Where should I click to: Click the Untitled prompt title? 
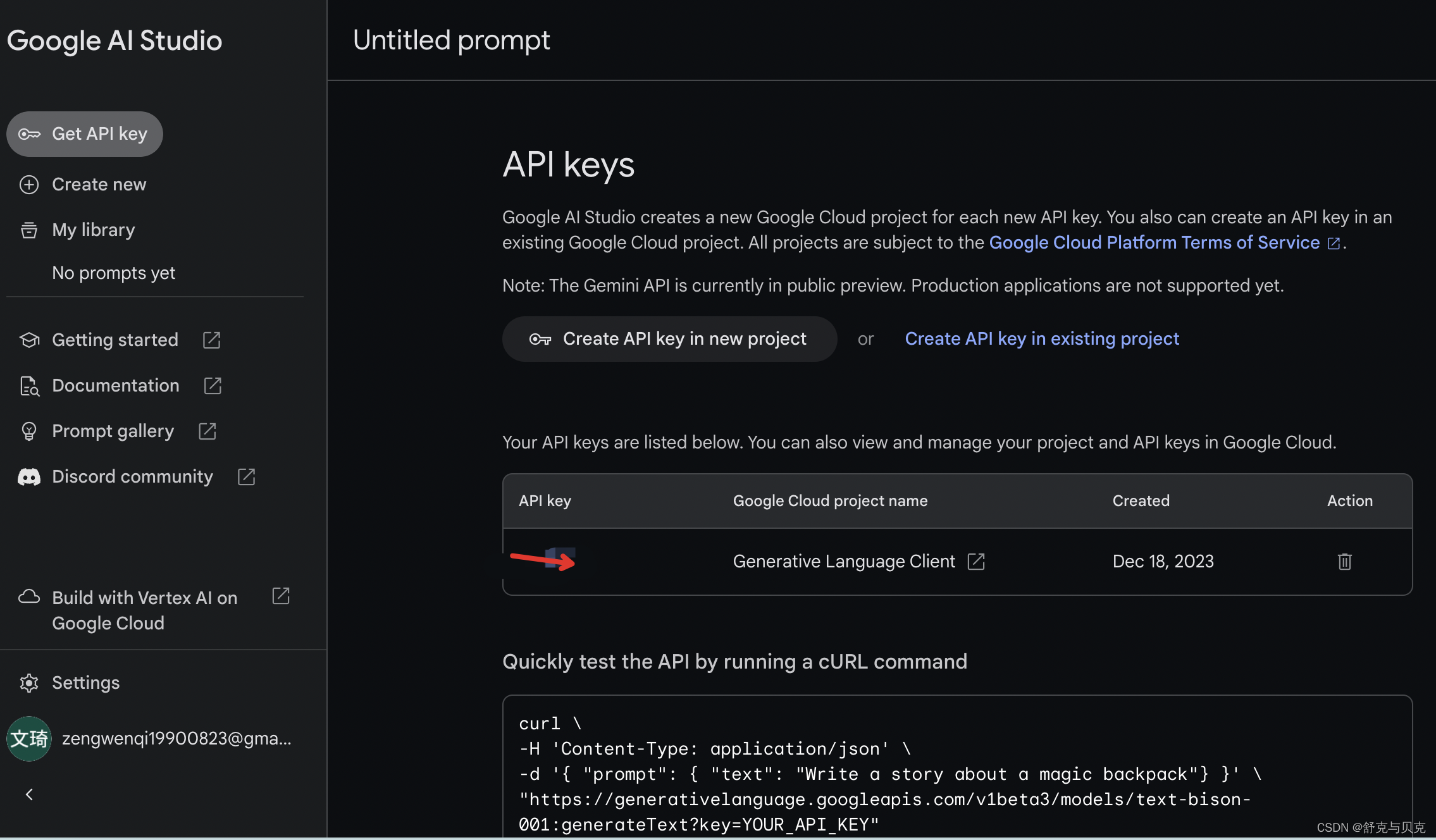[x=451, y=40]
